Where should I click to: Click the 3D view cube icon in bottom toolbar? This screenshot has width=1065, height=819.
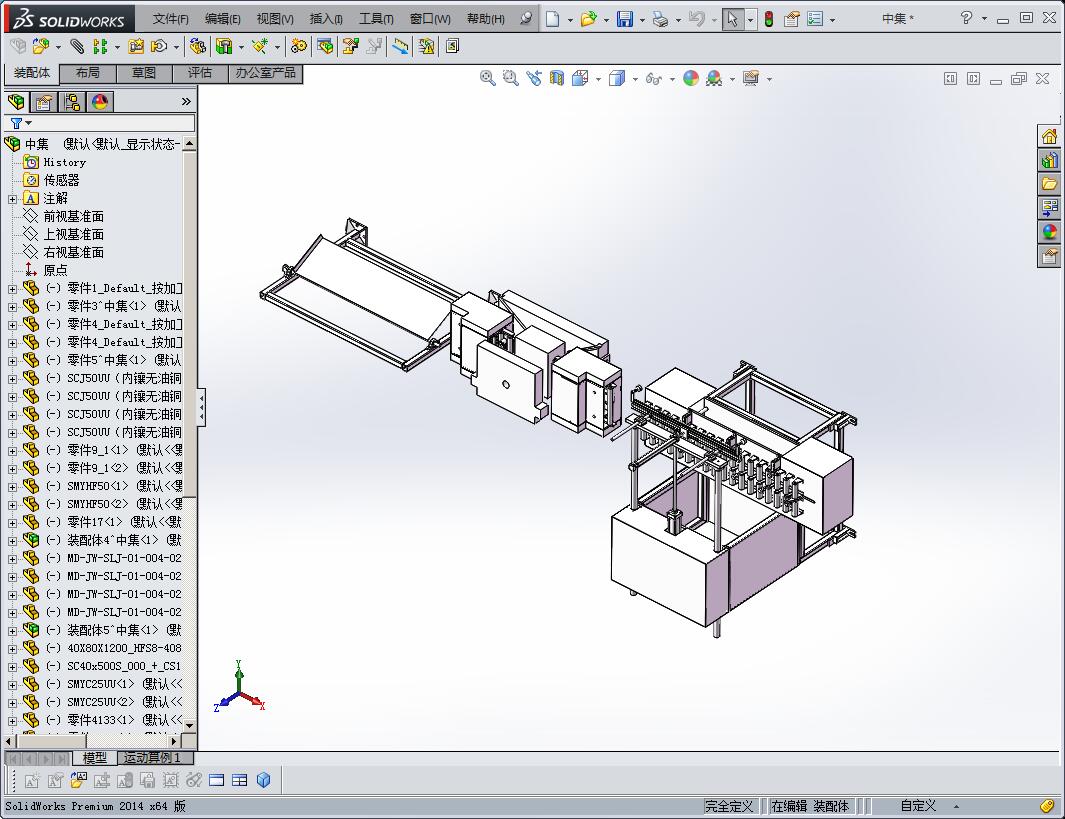(x=264, y=780)
